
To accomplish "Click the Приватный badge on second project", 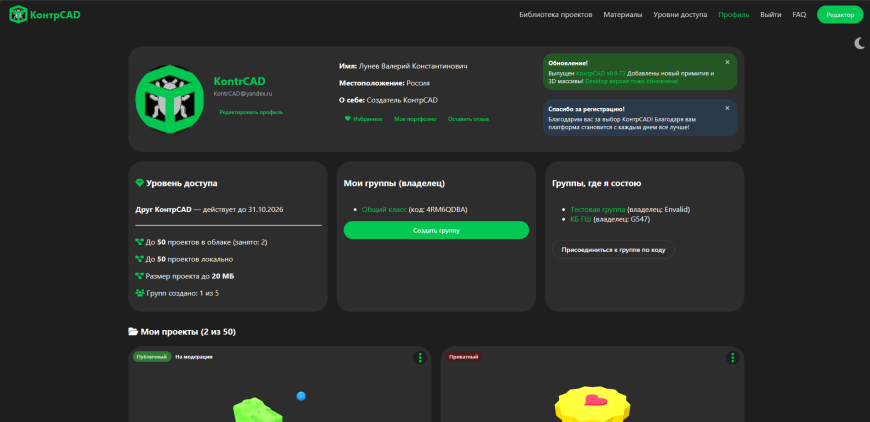I will click(x=463, y=357).
